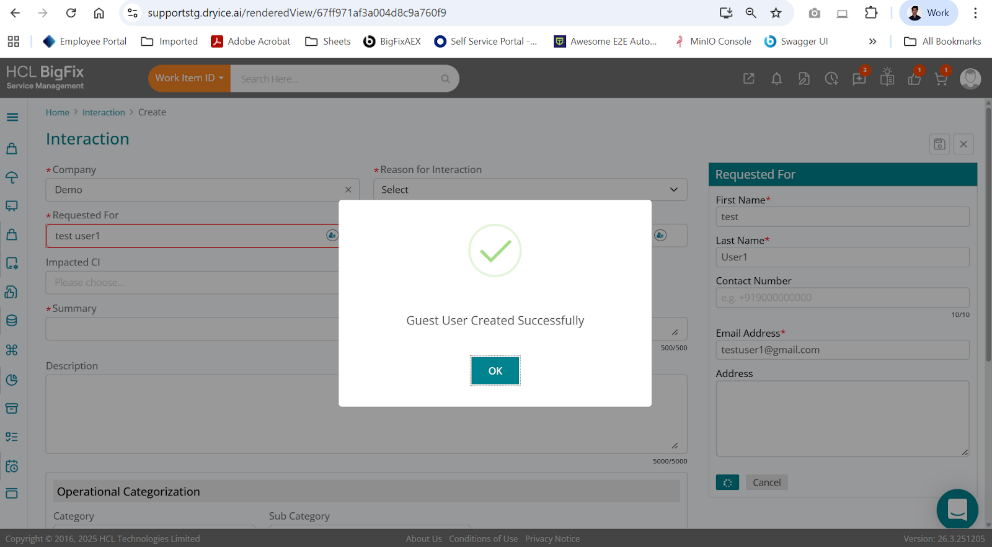Open the Privacy Notice footer link
This screenshot has width=992, height=547.
[552, 539]
